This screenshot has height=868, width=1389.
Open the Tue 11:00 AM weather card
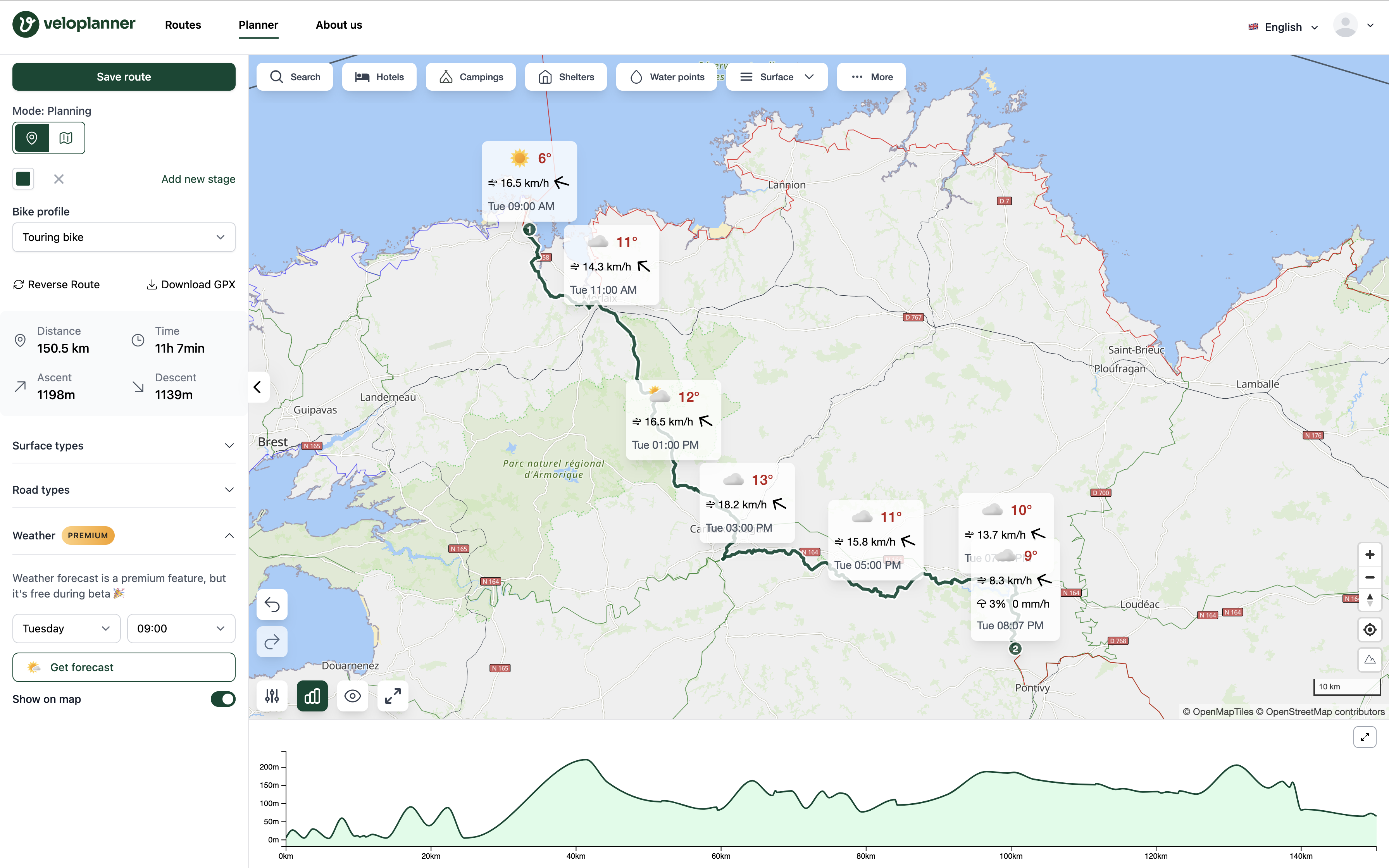pos(611,265)
